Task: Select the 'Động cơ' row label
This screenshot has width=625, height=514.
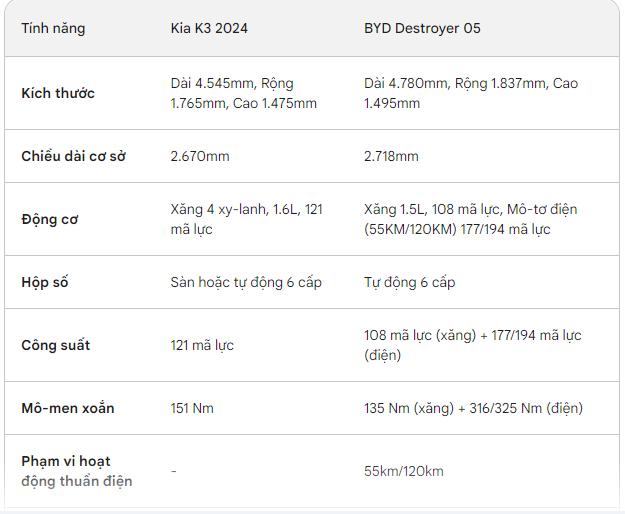Action: [49, 219]
